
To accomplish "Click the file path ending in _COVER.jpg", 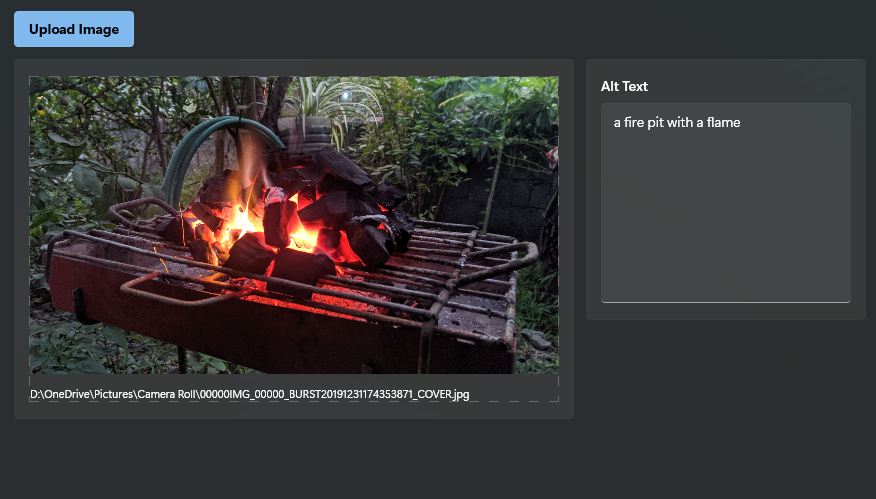I will point(250,394).
